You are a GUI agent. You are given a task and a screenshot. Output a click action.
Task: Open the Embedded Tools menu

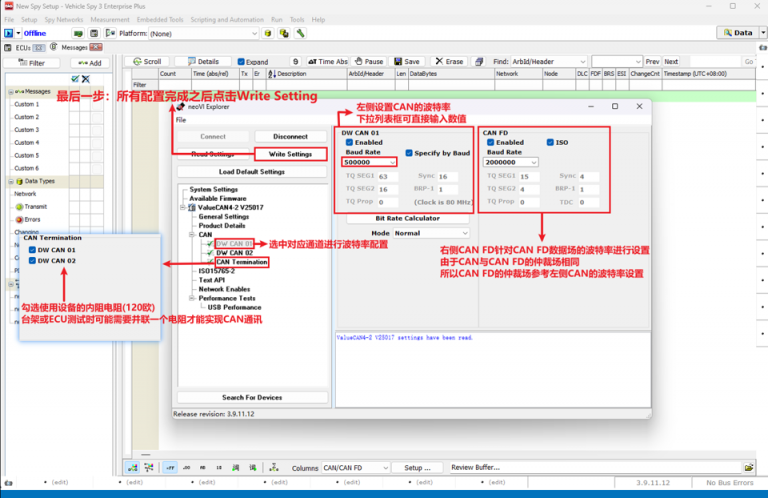tap(162, 19)
